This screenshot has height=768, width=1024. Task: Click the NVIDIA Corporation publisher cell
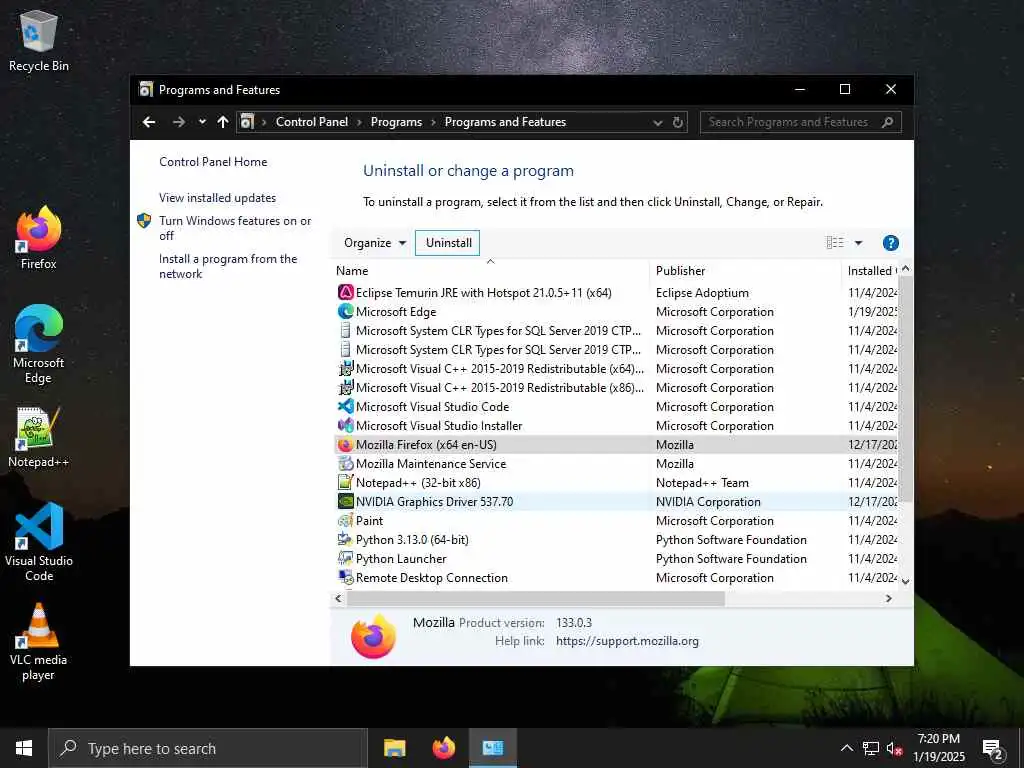[708, 502]
